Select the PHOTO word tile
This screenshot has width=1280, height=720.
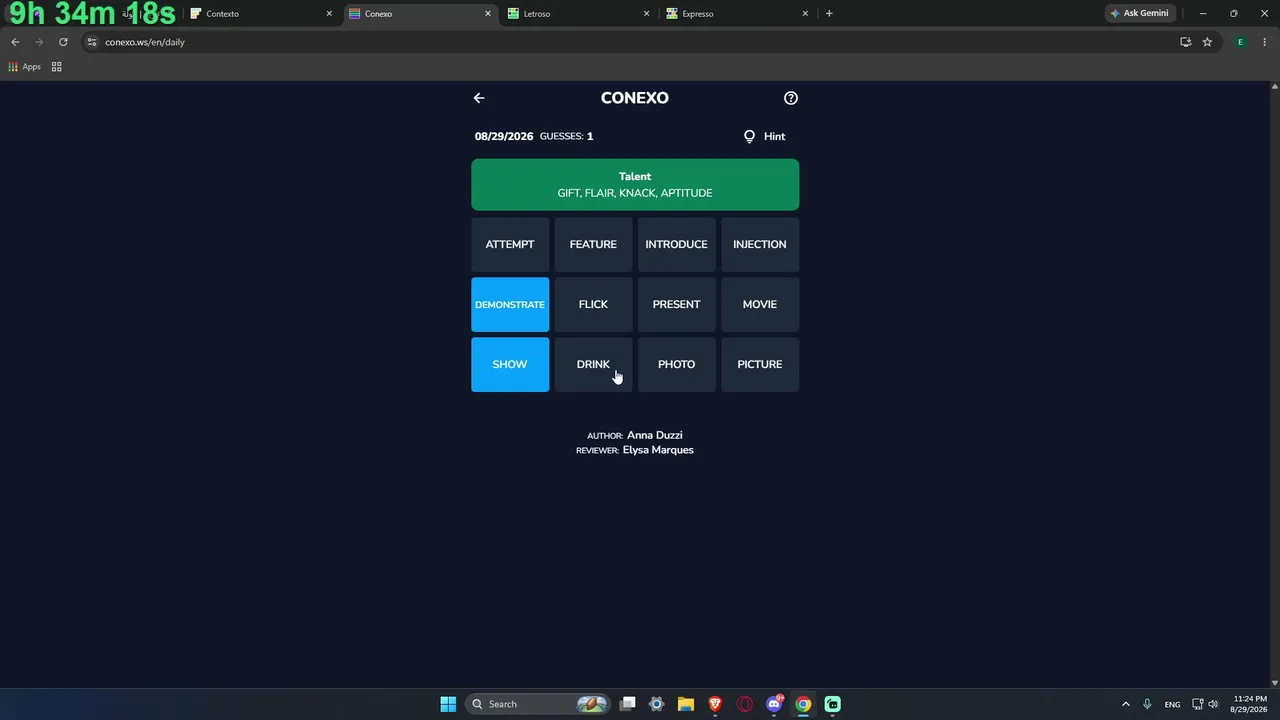tap(676, 364)
